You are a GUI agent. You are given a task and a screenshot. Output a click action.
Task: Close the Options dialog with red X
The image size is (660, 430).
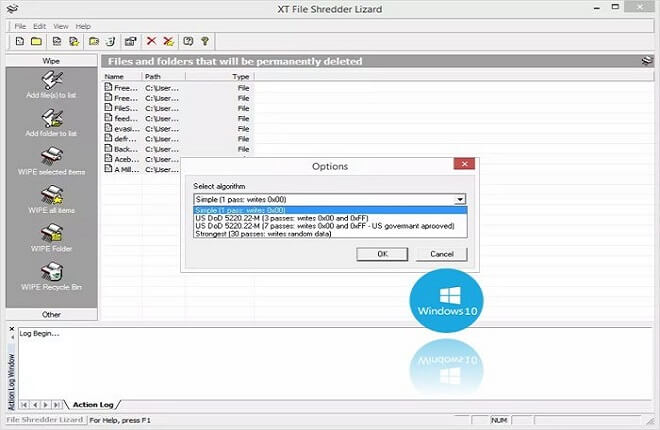pyautogui.click(x=464, y=164)
